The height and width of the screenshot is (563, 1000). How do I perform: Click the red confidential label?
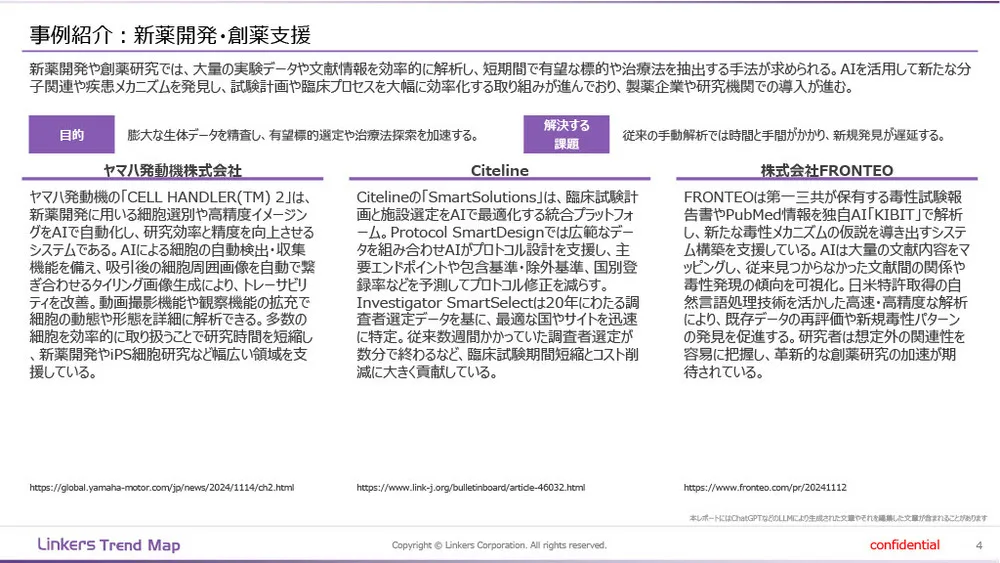coord(904,545)
